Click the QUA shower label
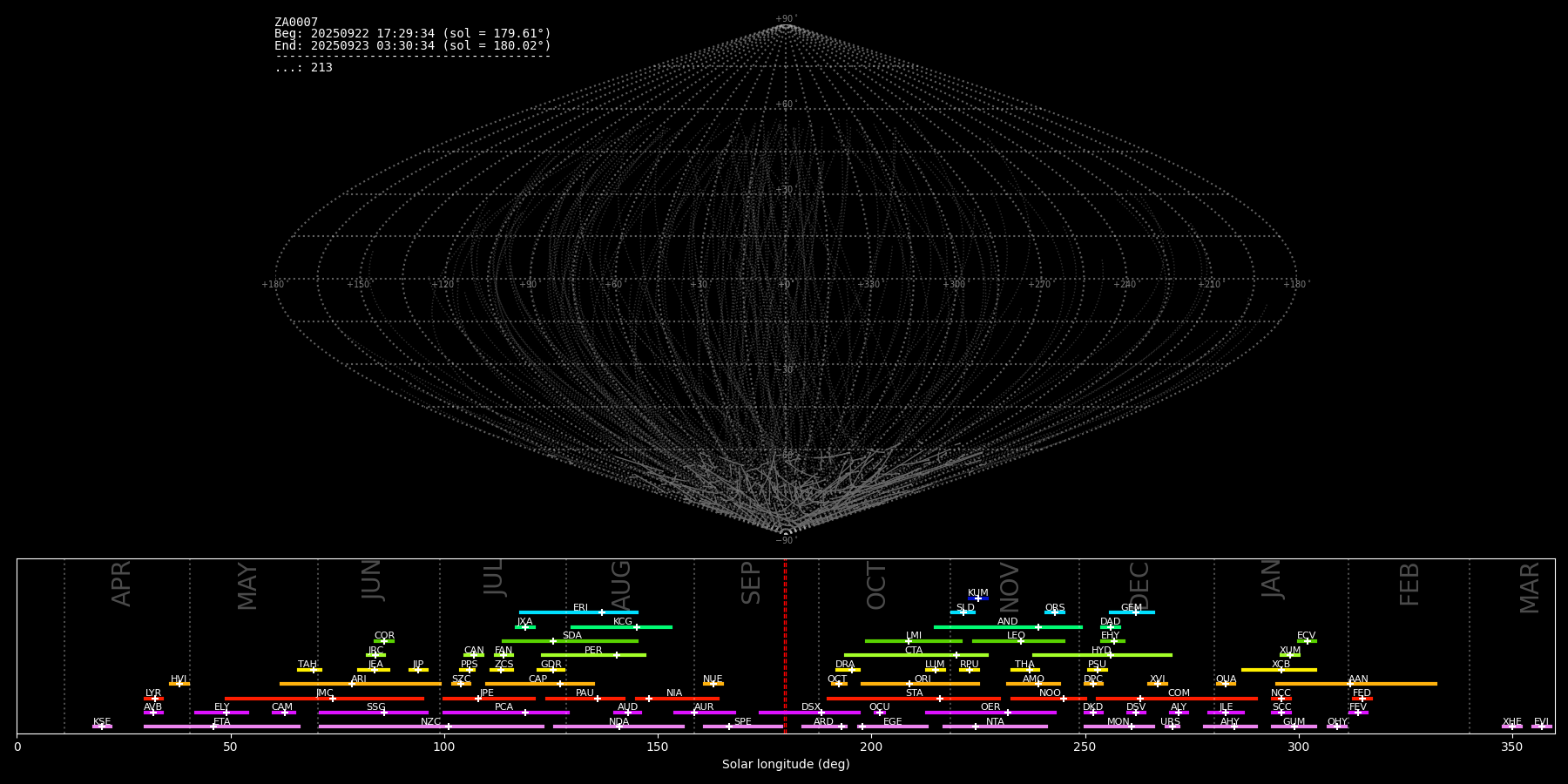Viewport: 1568px width, 784px height. coord(1226,679)
